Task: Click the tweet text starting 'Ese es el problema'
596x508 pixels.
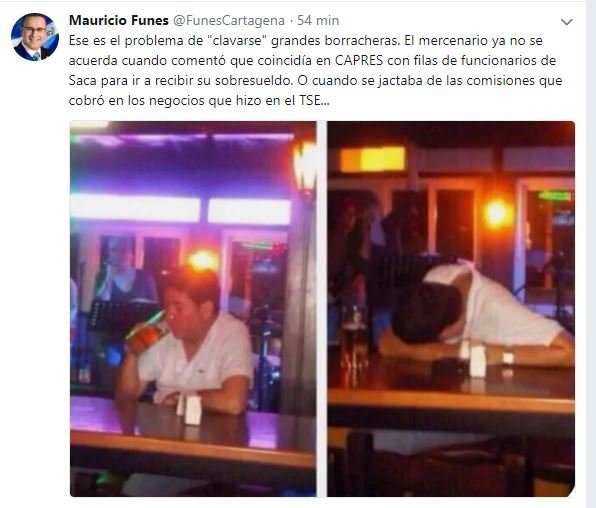Action: [x=315, y=71]
